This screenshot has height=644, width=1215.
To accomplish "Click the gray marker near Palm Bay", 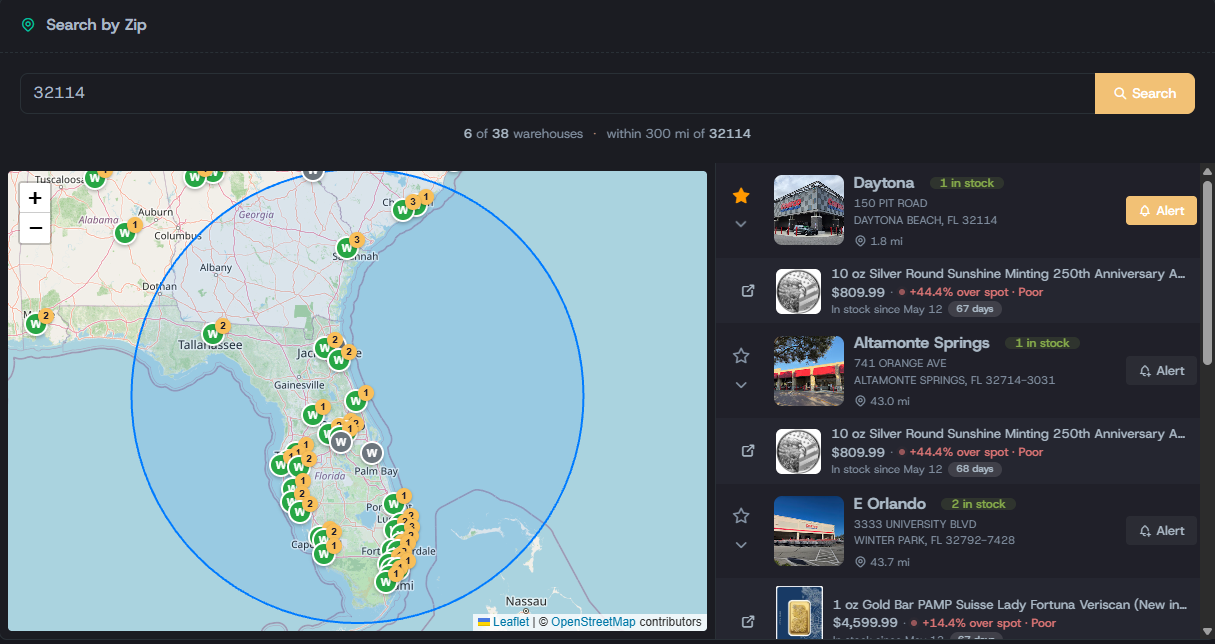I will click(x=372, y=452).
